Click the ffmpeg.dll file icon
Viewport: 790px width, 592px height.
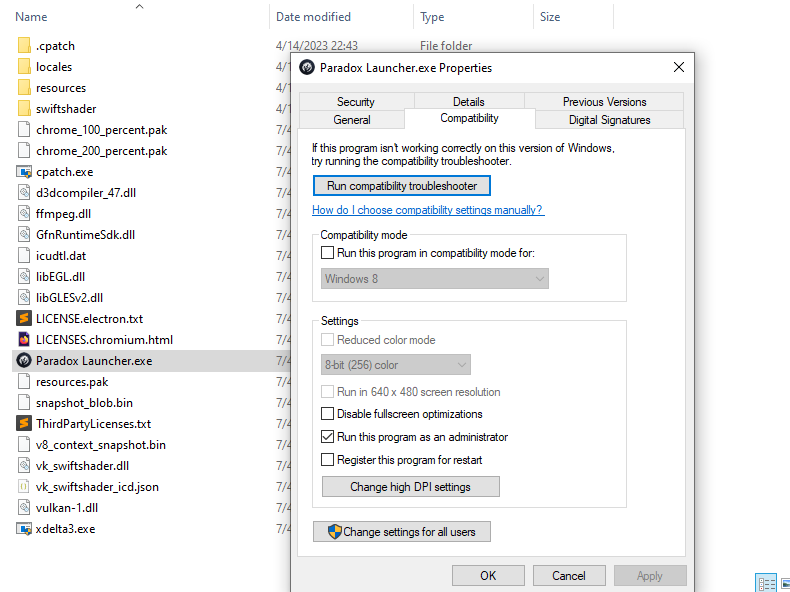[24, 214]
